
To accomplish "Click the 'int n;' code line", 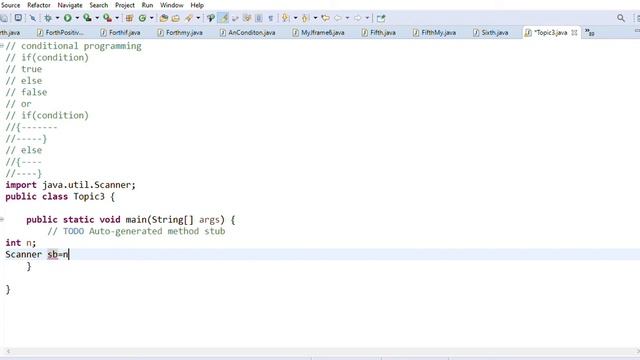I will tap(20, 243).
